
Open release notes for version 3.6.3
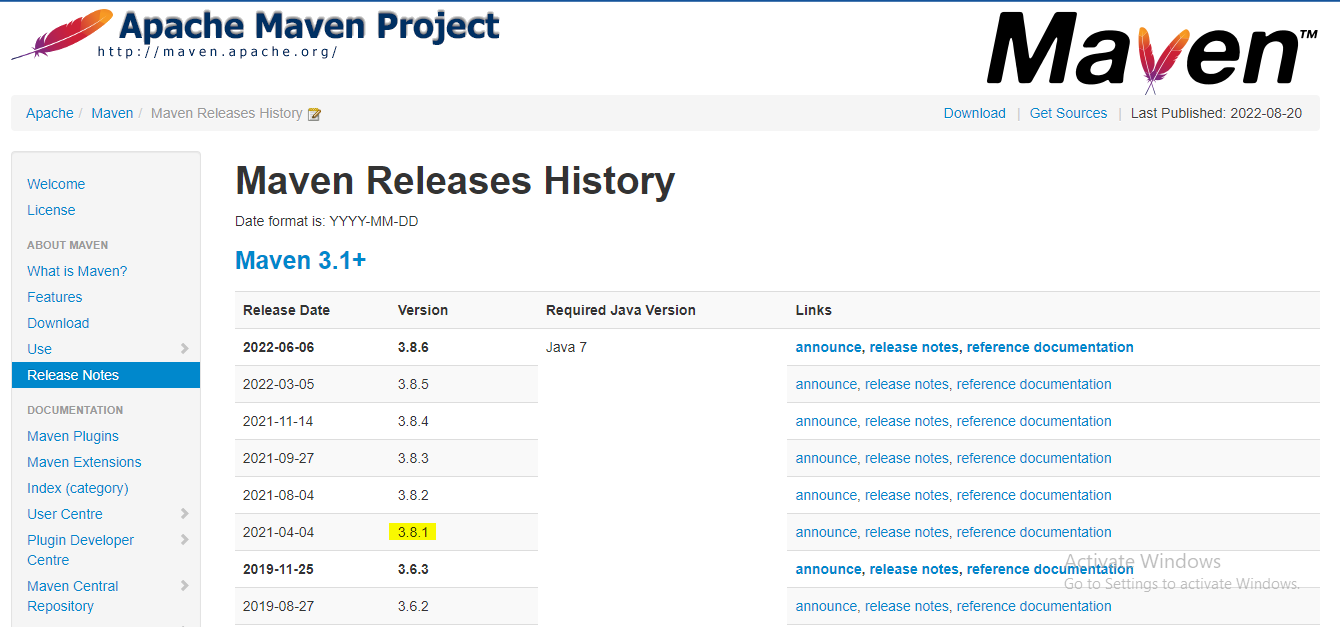click(x=914, y=569)
